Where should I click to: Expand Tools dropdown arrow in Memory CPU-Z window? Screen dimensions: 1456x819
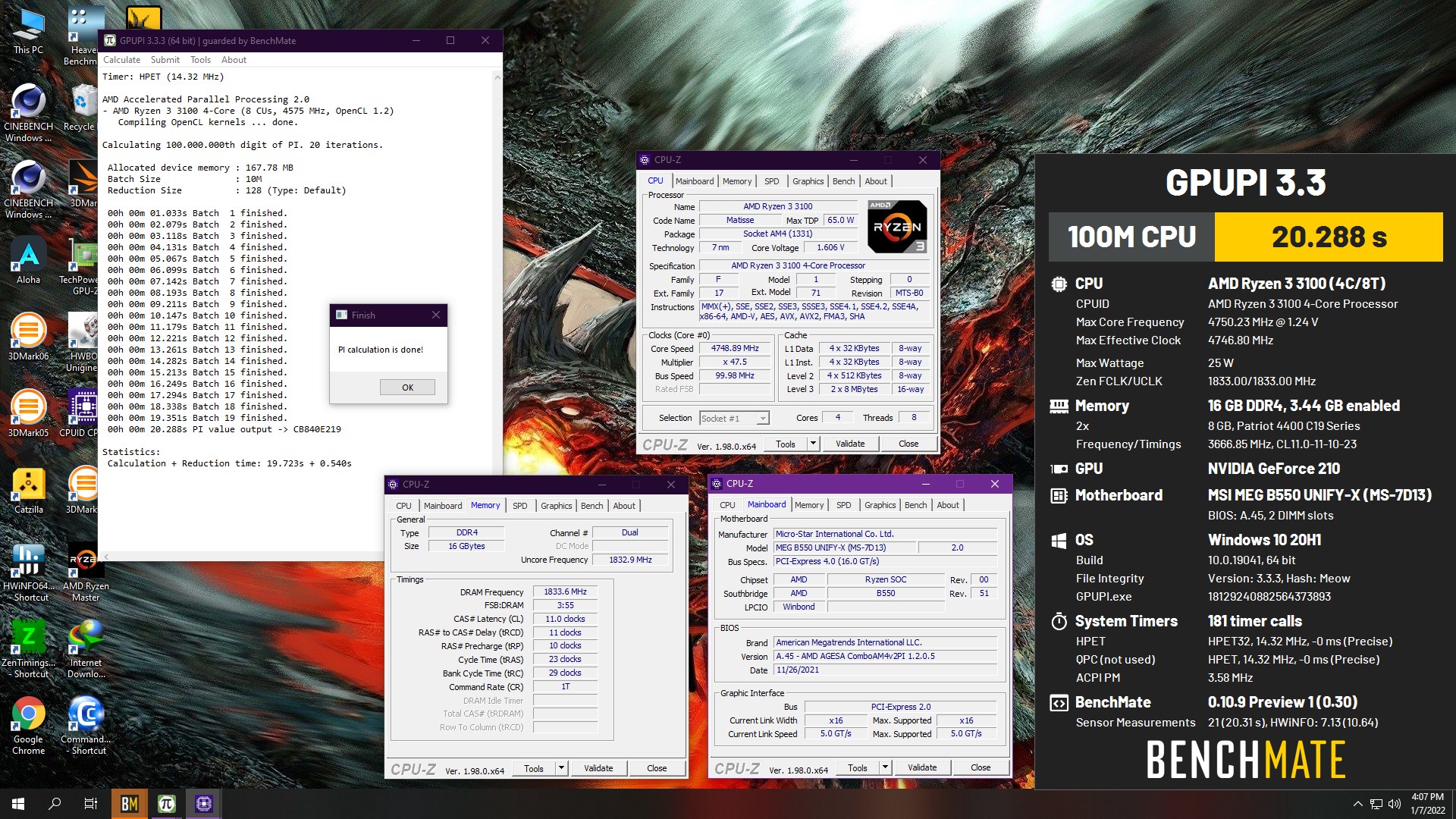(561, 768)
